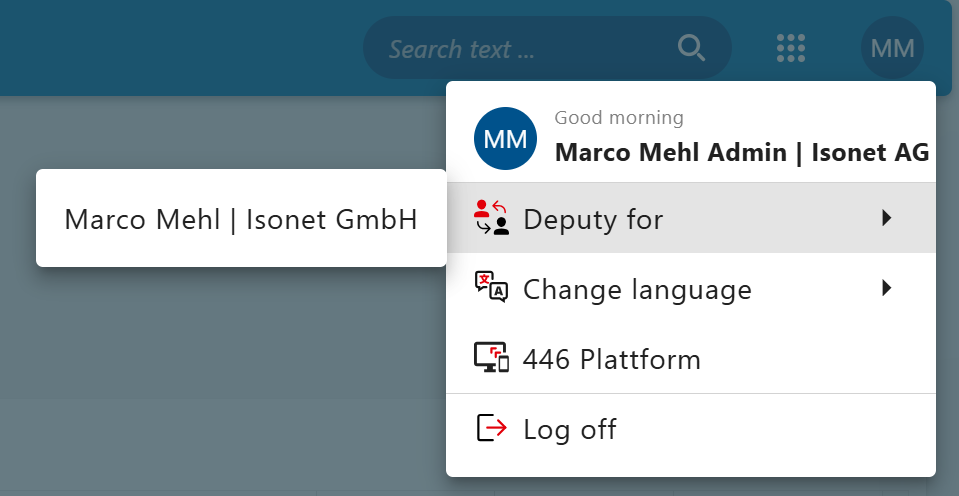Click the 446 Plattform devices icon
The height and width of the screenshot is (496, 959).
point(492,357)
